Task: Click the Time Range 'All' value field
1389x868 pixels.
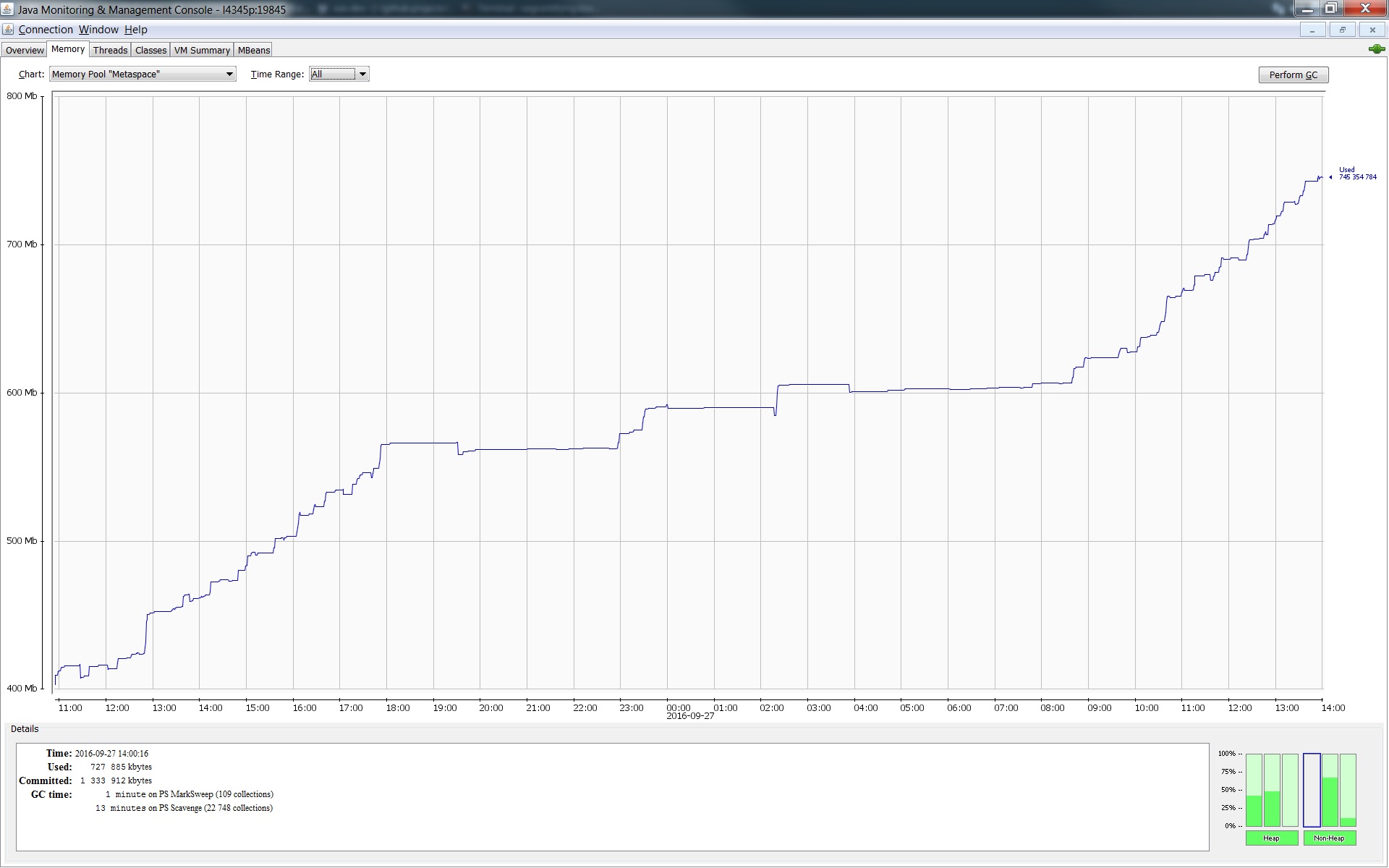Action: [x=333, y=74]
